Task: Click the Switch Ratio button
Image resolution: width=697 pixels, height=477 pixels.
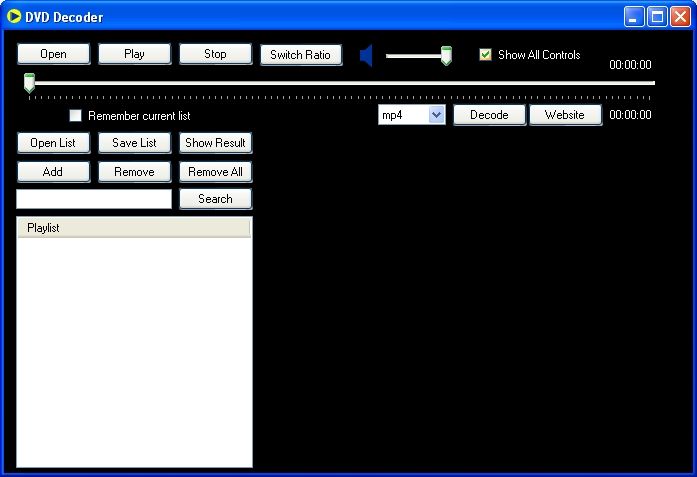Action: pyautogui.click(x=301, y=55)
